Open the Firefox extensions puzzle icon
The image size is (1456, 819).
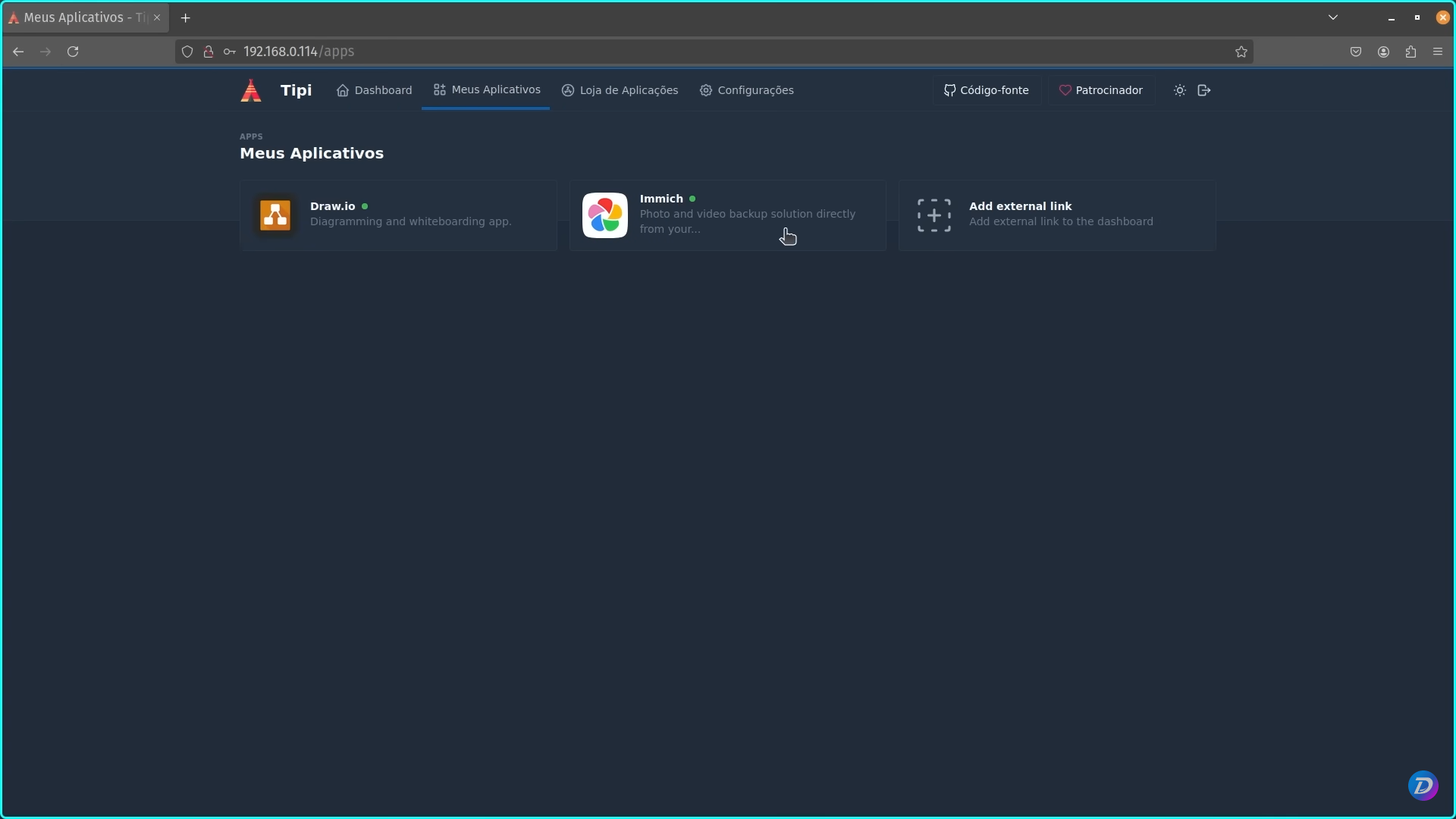click(x=1410, y=52)
